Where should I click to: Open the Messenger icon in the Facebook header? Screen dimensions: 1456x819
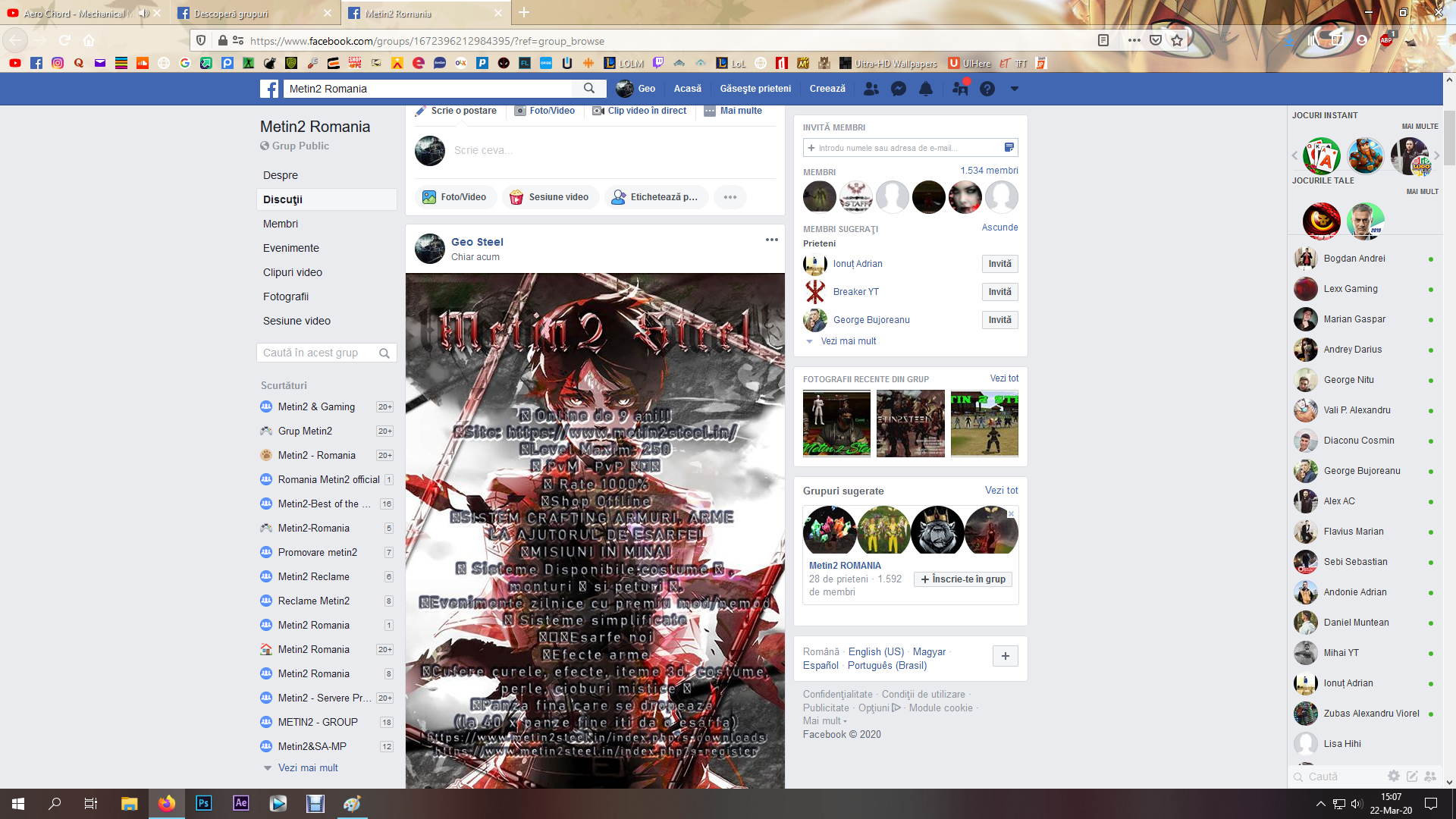pyautogui.click(x=899, y=89)
